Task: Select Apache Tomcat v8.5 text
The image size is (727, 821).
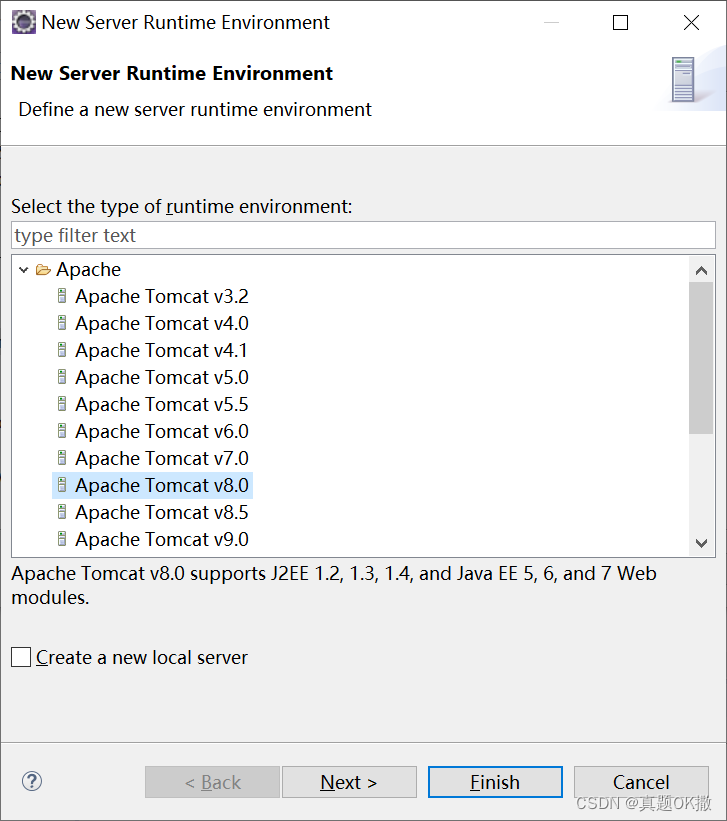Action: coord(162,513)
